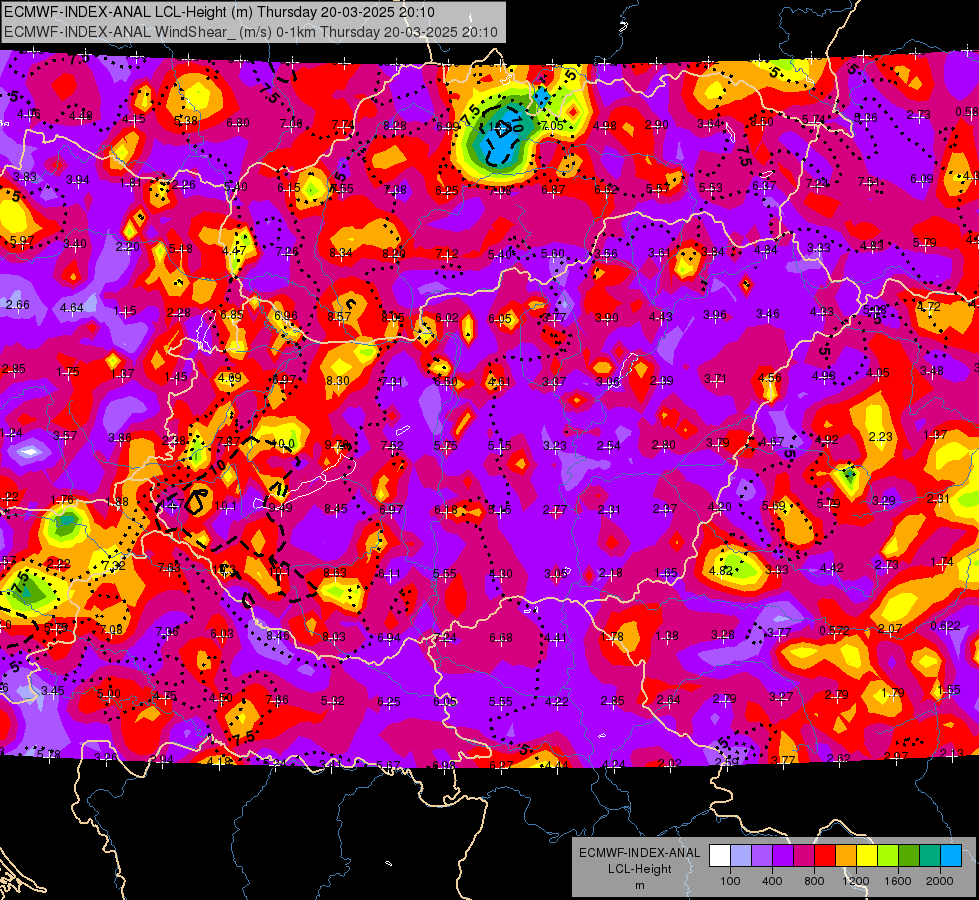Image resolution: width=979 pixels, height=900 pixels.
Task: Click the 0.58 value at the right edge
Action: [967, 112]
